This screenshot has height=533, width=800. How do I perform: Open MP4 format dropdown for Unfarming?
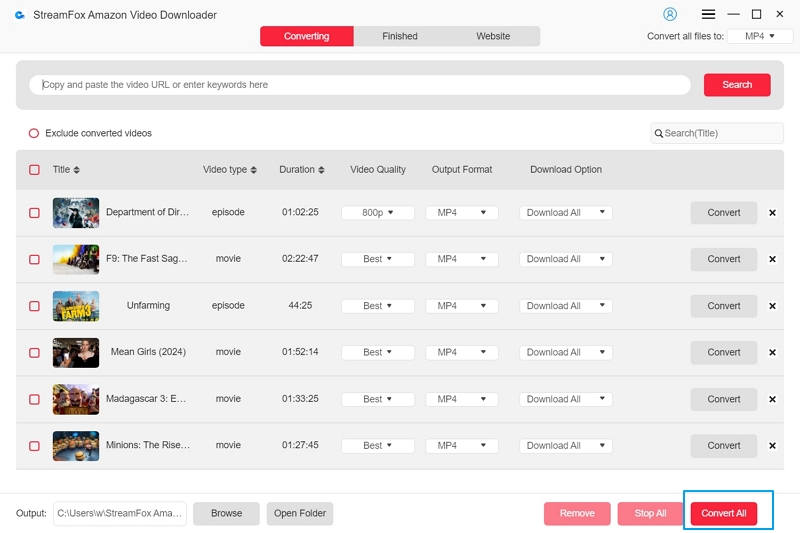(x=462, y=306)
